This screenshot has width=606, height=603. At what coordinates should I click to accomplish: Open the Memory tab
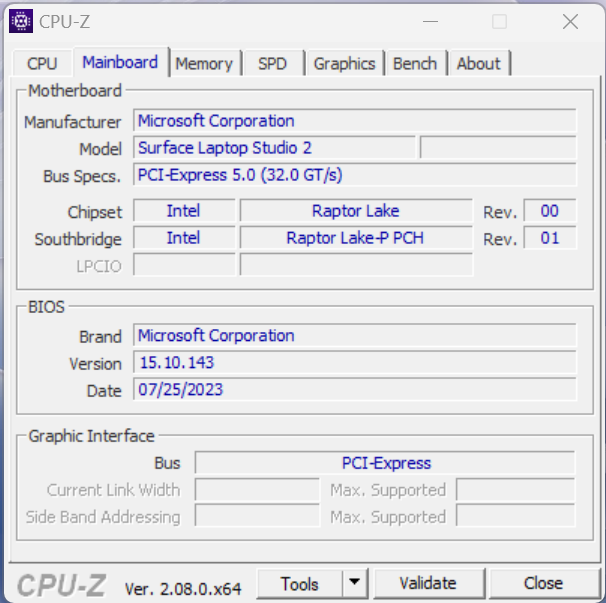[x=204, y=63]
